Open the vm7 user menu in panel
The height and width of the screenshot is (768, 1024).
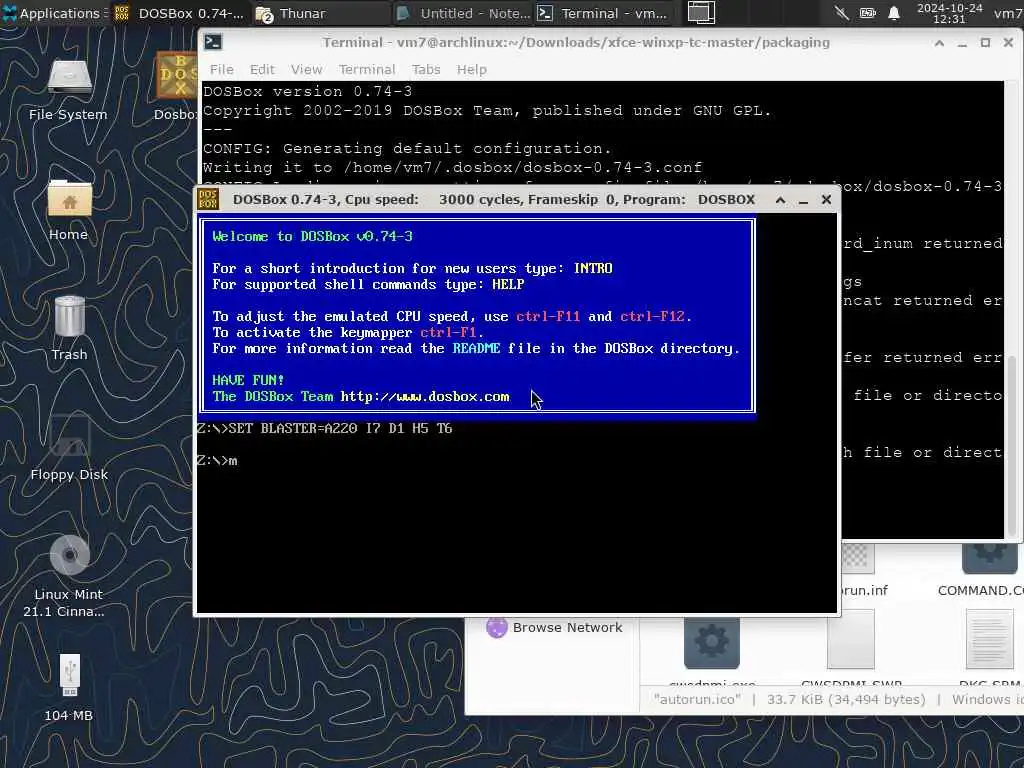pyautogui.click(x=1008, y=13)
